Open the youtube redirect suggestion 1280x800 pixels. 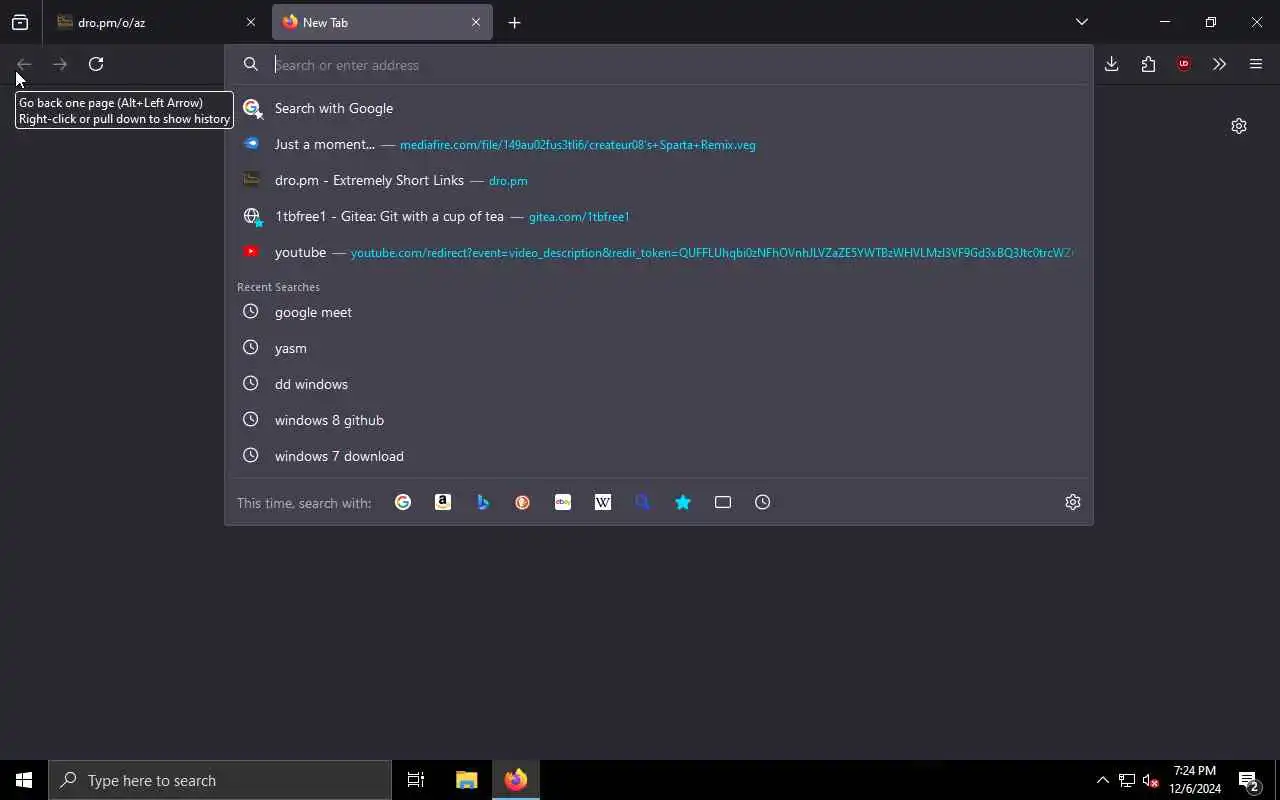click(659, 252)
